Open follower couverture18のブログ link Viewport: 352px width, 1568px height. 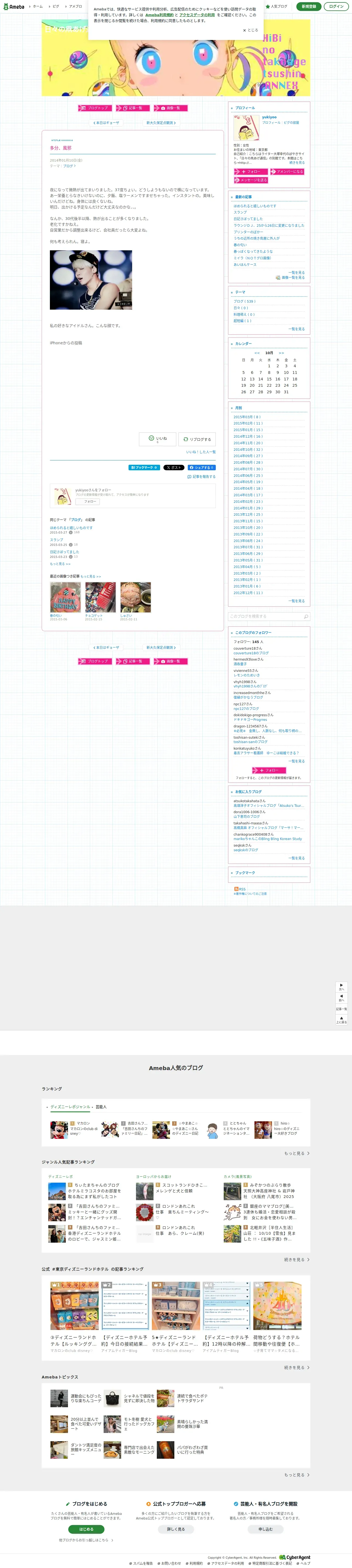251,653
